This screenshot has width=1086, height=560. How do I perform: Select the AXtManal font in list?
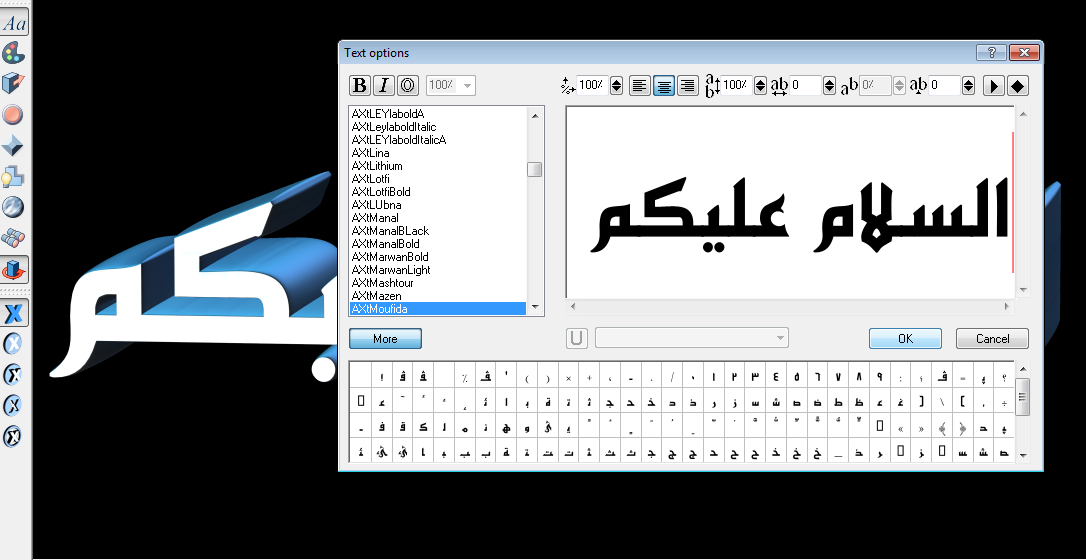point(375,218)
